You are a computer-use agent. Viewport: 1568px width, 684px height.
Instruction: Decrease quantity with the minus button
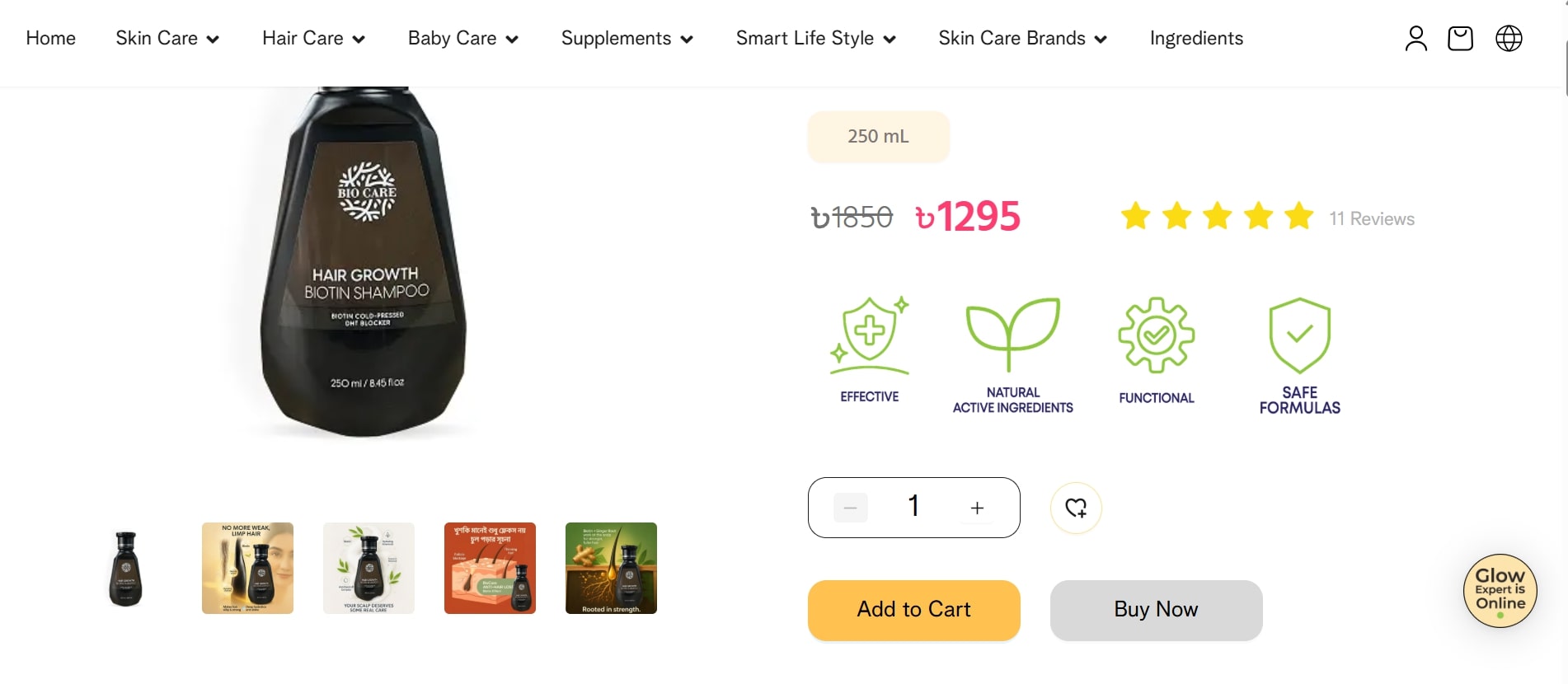click(850, 508)
